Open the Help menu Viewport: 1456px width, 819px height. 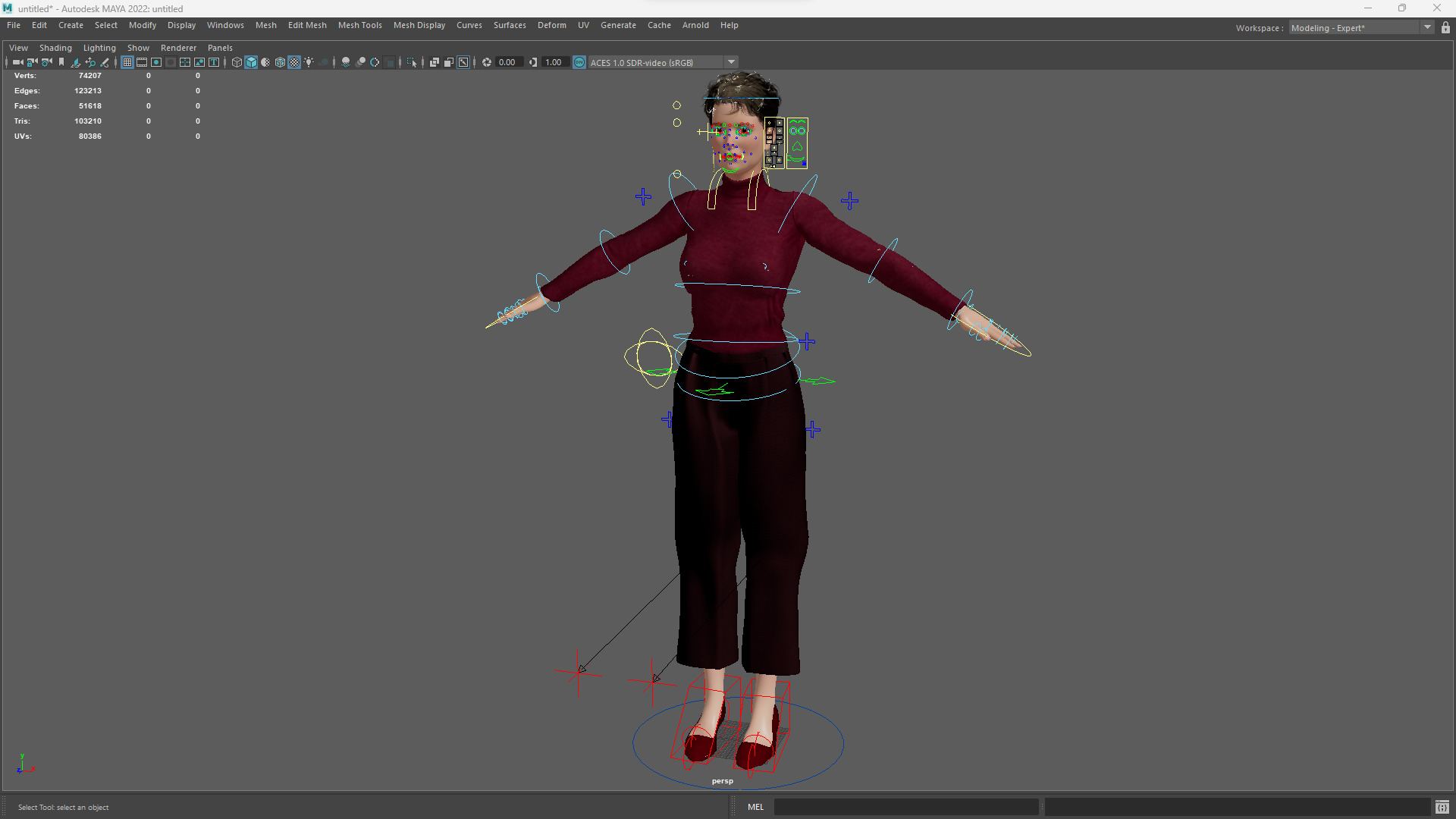coord(729,25)
